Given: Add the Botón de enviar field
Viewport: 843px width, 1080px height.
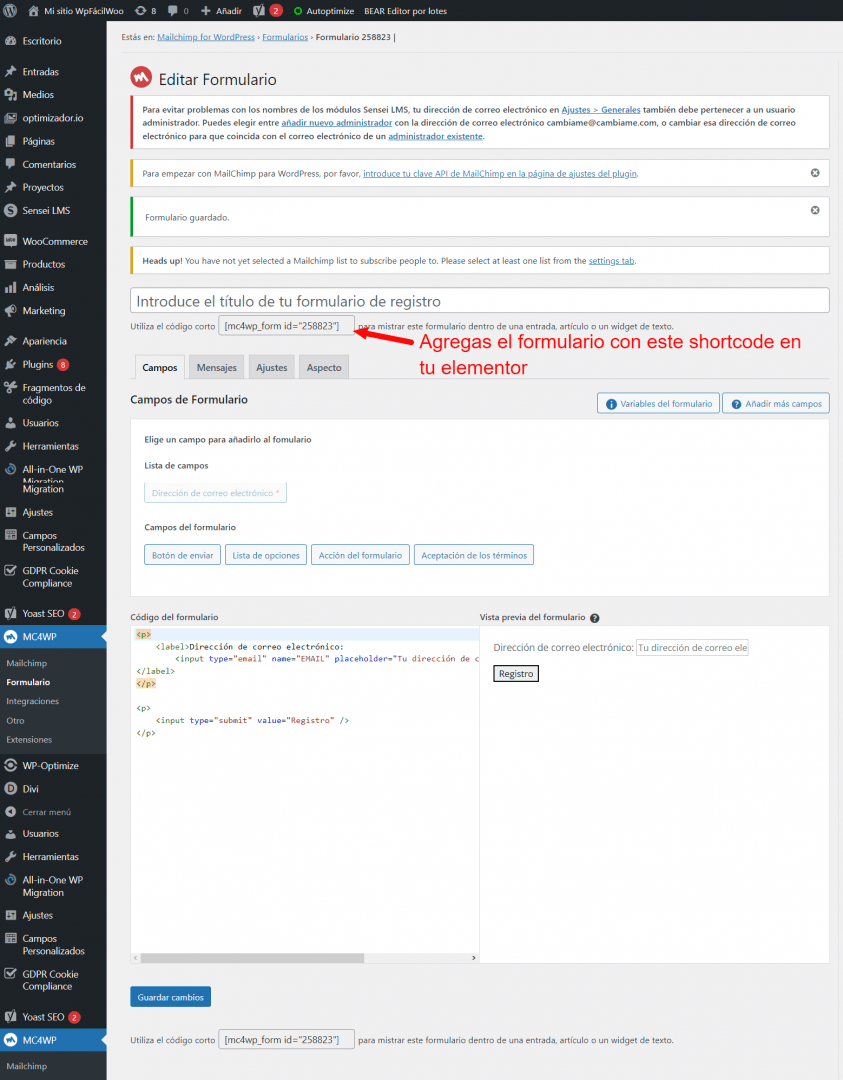Looking at the screenshot, I should 183,555.
